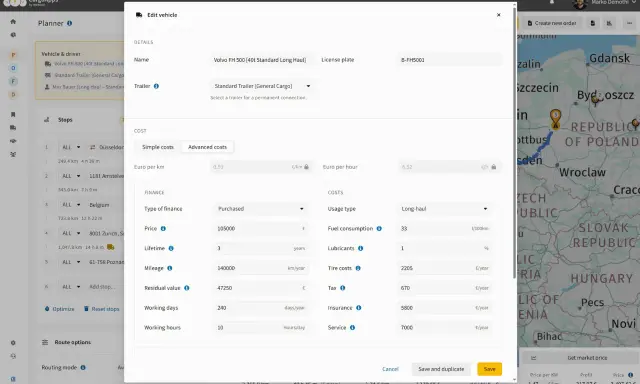
Task: Open the Type of finance dropdown
Action: [x=260, y=209]
